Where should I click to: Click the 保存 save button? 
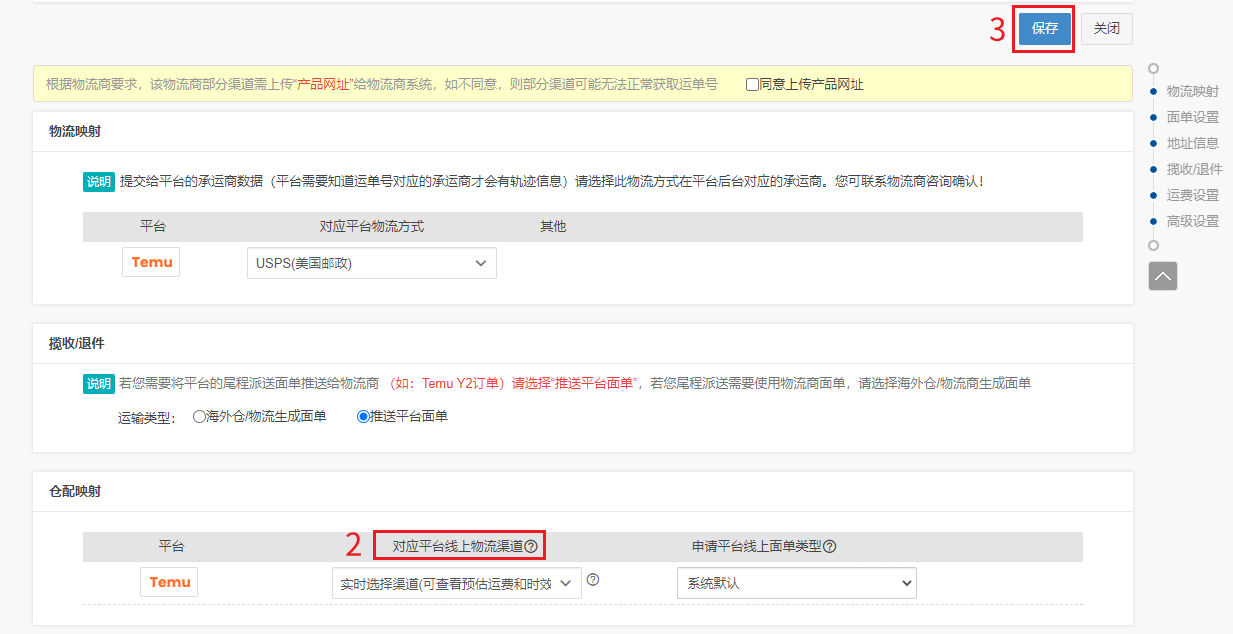click(x=1045, y=29)
